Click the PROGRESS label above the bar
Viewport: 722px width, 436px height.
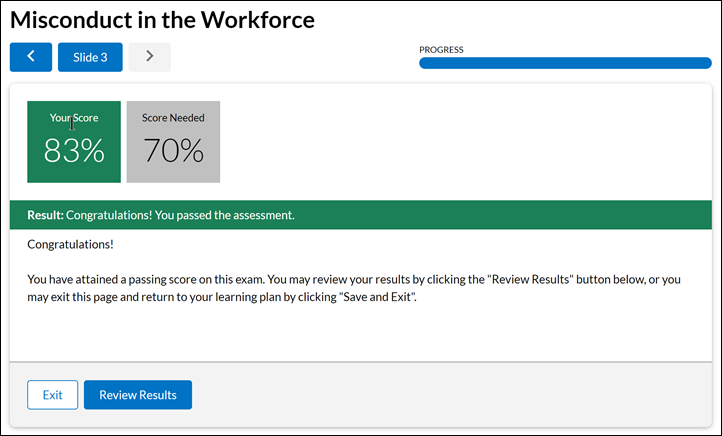[441, 49]
